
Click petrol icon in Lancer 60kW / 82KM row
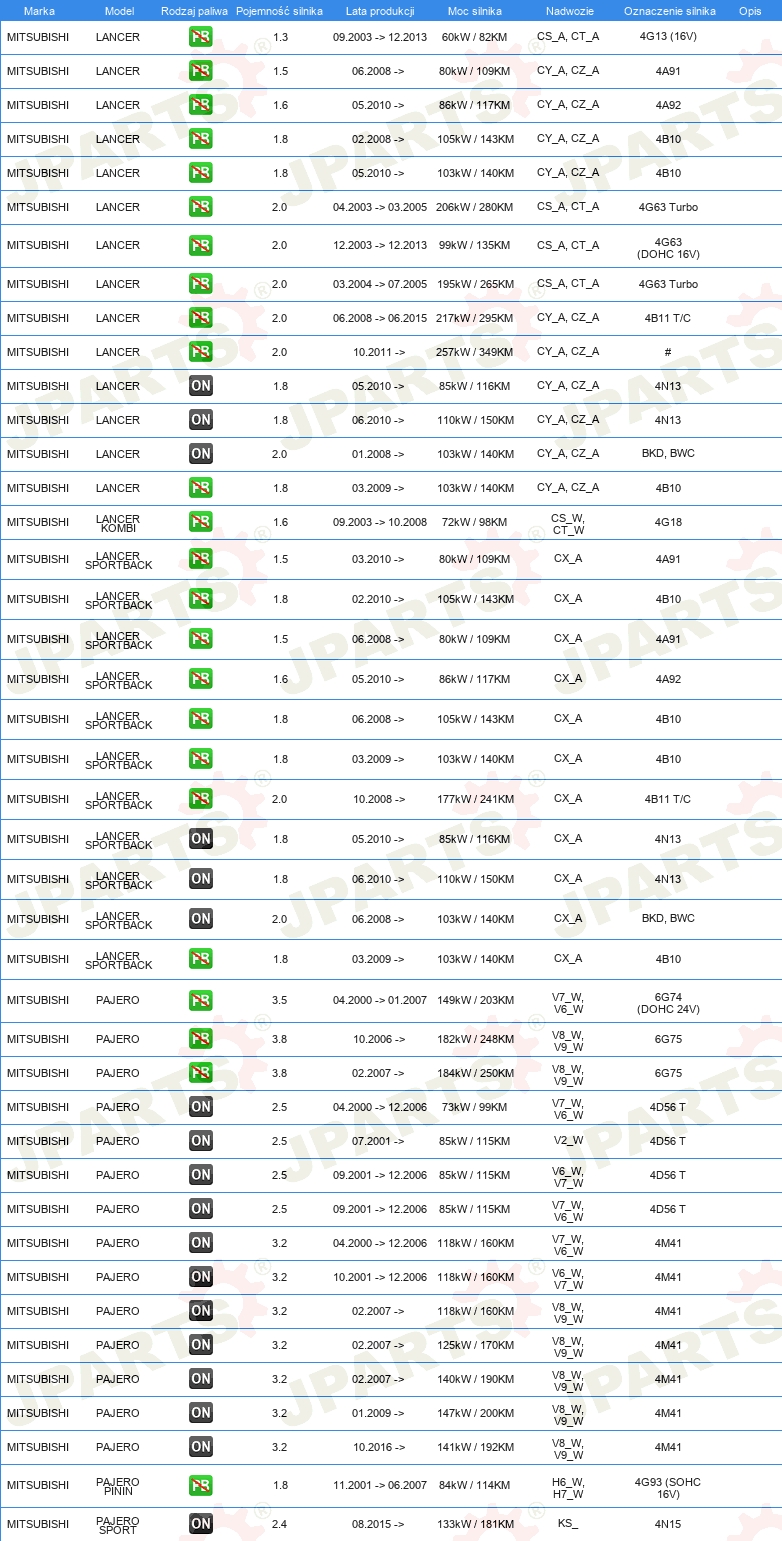pos(200,37)
